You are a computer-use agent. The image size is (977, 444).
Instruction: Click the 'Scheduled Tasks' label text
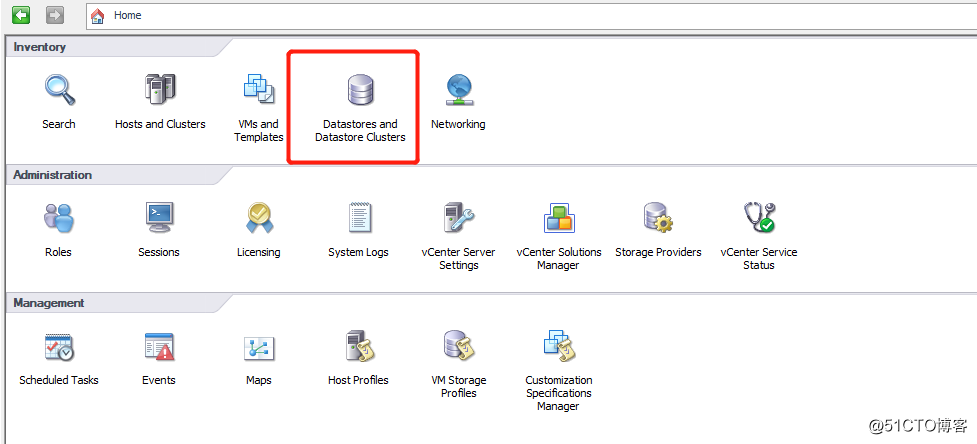pos(59,380)
